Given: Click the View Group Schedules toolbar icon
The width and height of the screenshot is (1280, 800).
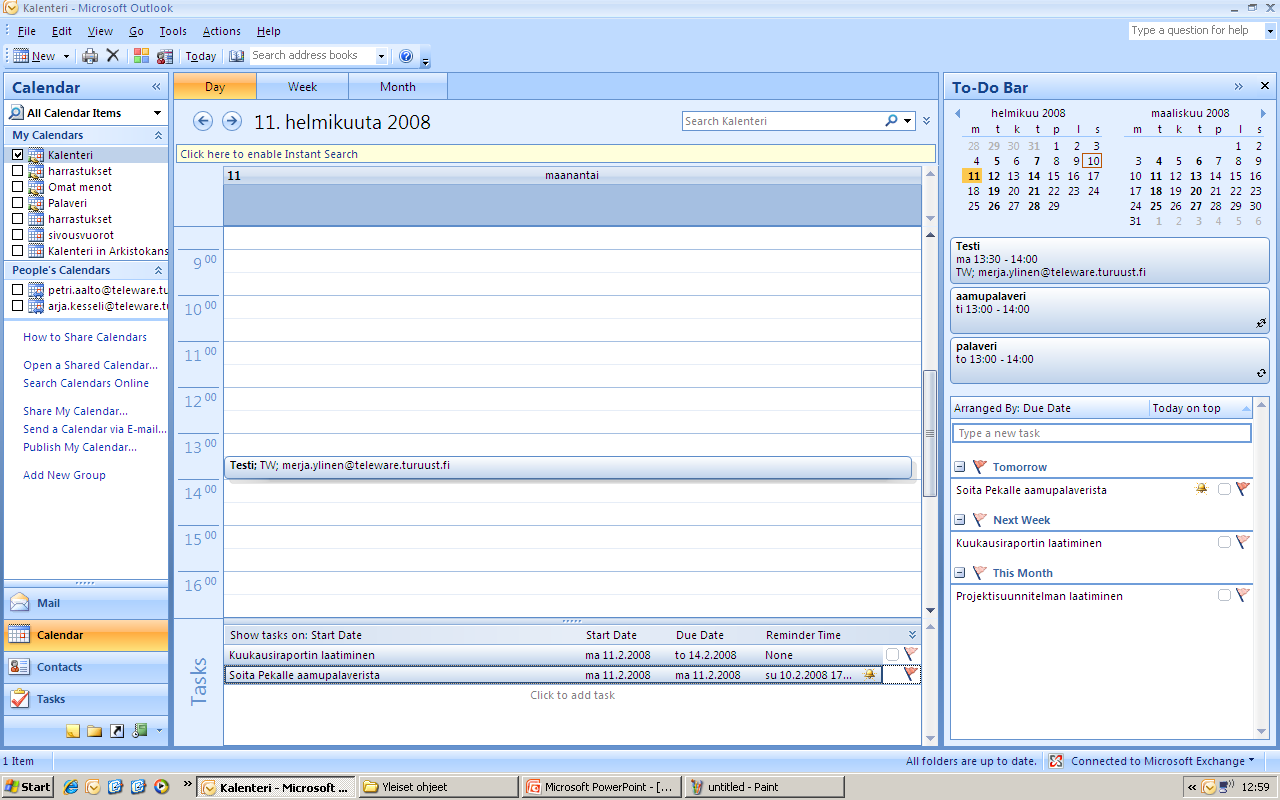Looking at the screenshot, I should pyautogui.click(x=165, y=56).
